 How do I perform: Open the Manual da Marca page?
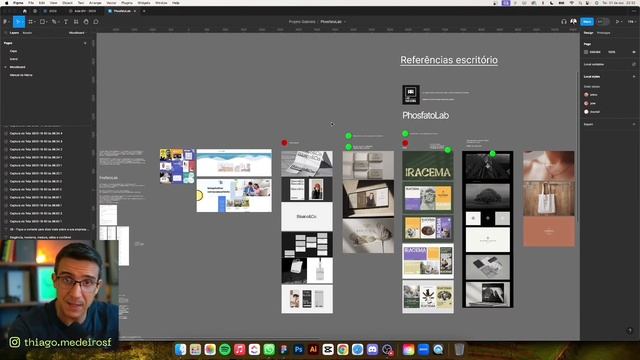click(21, 75)
